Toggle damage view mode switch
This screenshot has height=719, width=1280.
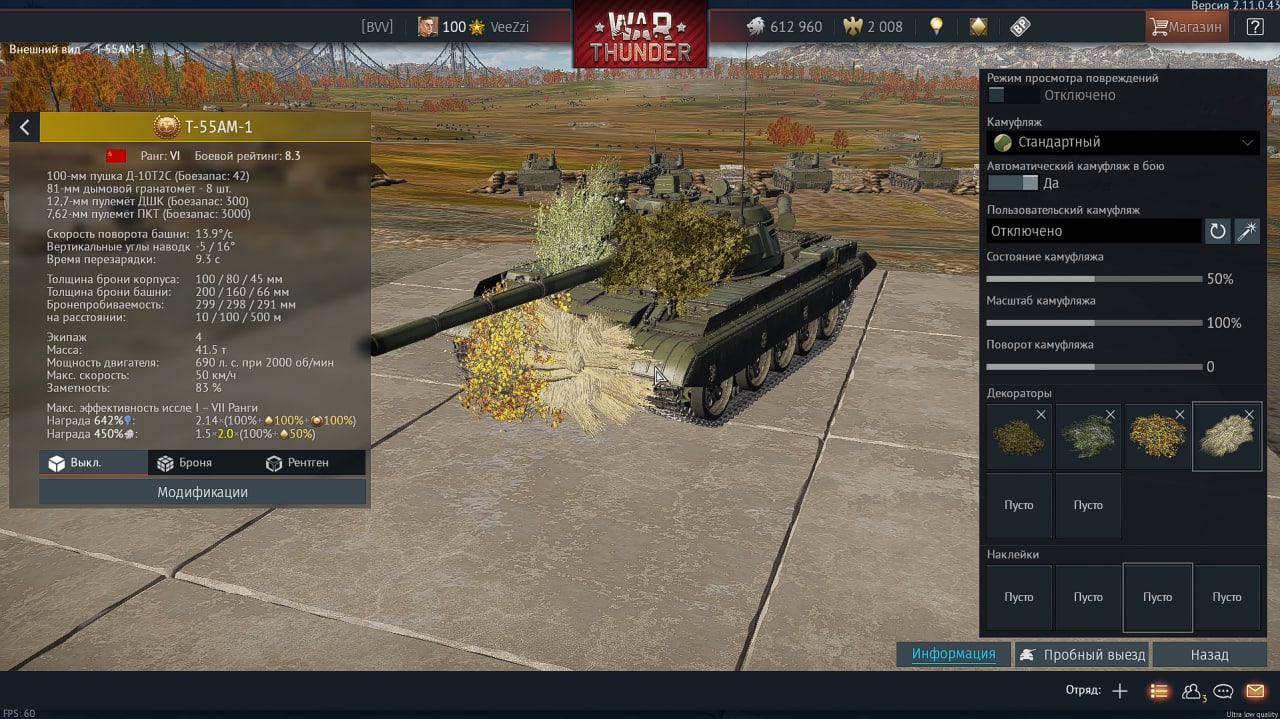1012,95
